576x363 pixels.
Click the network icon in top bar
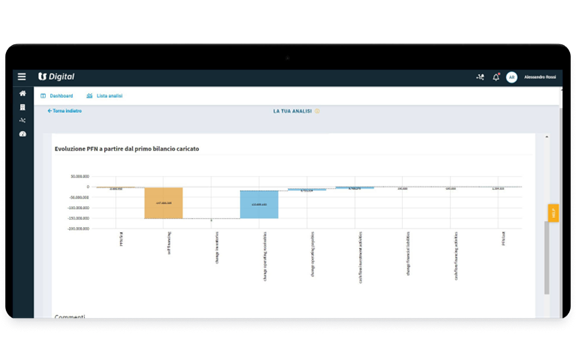pos(480,77)
